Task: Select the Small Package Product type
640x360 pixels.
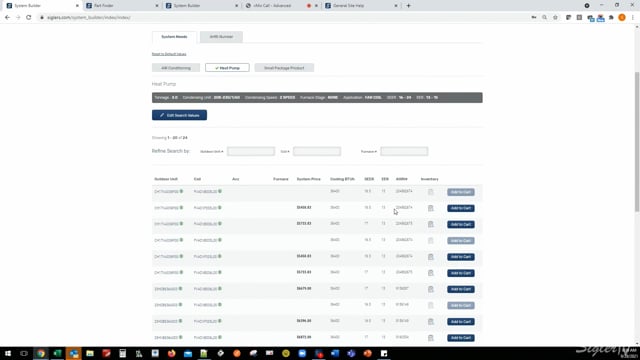Action: tap(284, 68)
